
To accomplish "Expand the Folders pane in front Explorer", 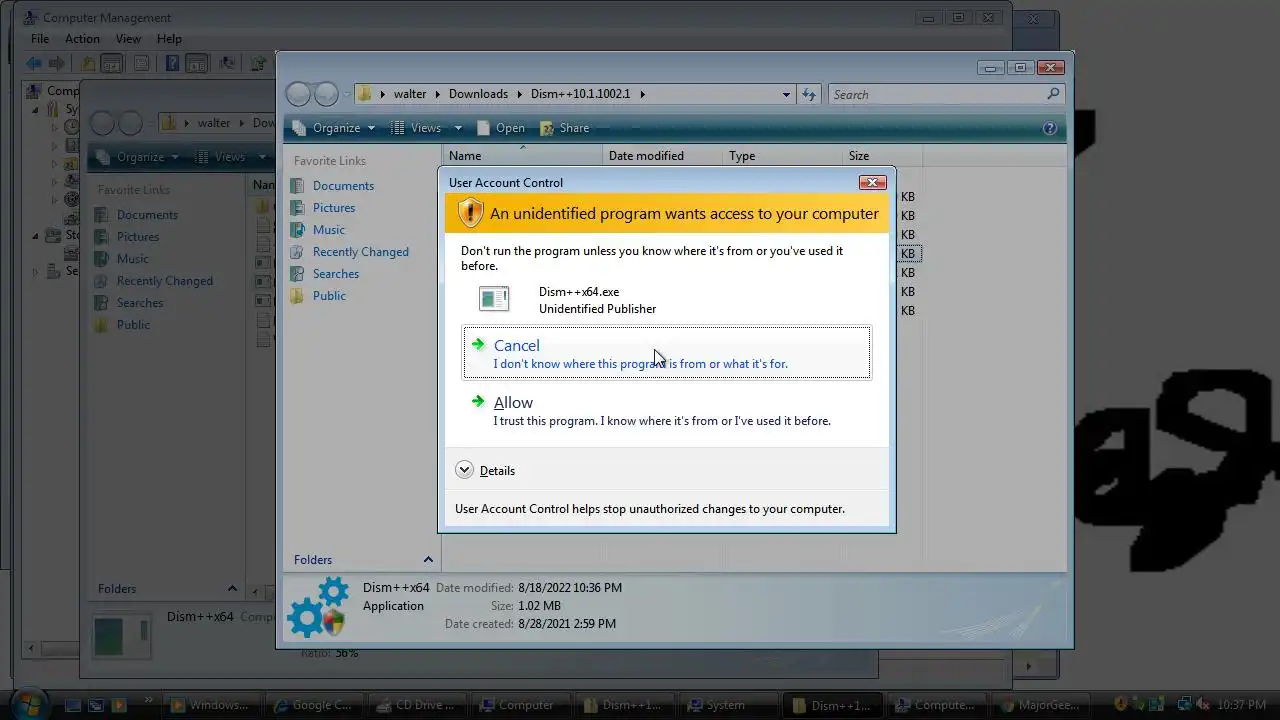I will click(428, 560).
